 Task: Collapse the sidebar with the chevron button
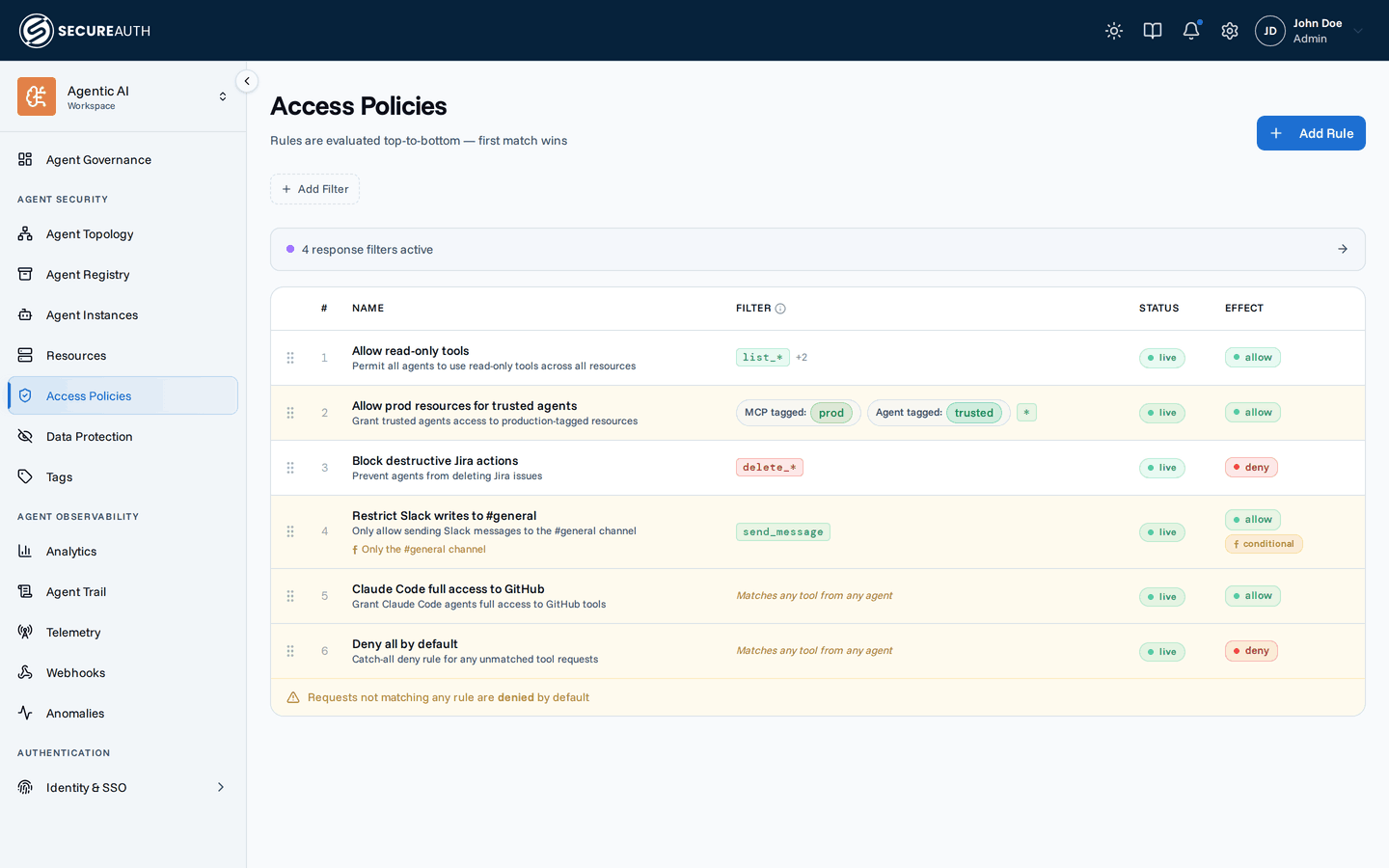247,81
